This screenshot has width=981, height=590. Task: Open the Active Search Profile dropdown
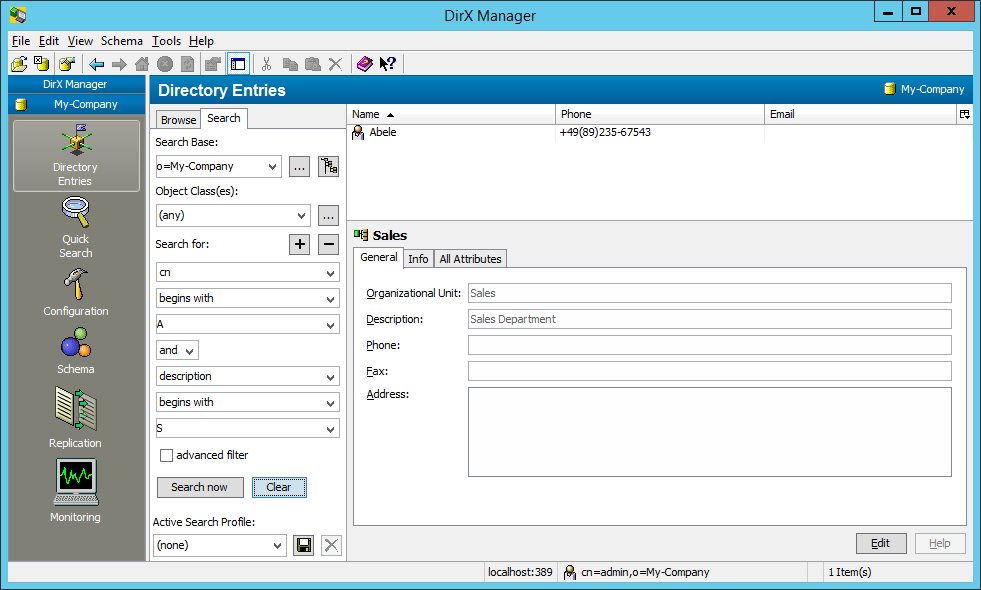point(278,546)
